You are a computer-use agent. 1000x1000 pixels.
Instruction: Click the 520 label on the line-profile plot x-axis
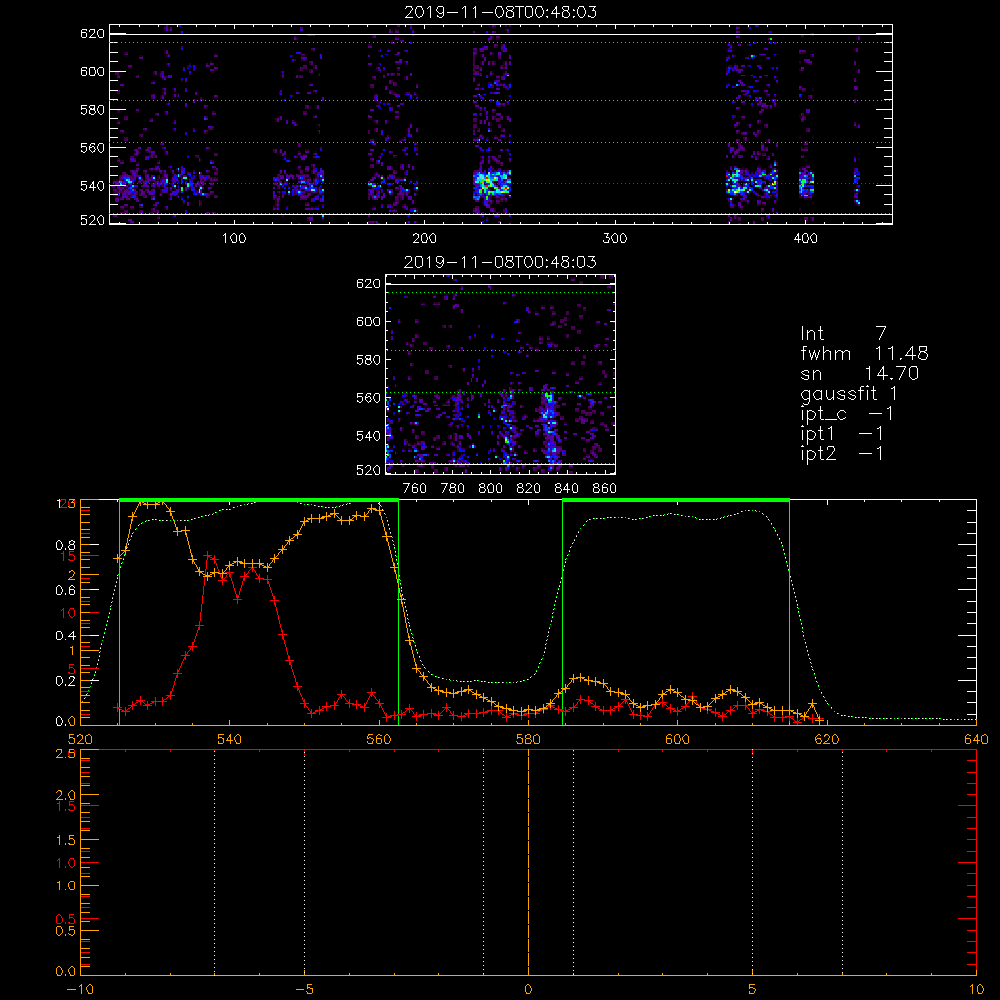(80, 739)
